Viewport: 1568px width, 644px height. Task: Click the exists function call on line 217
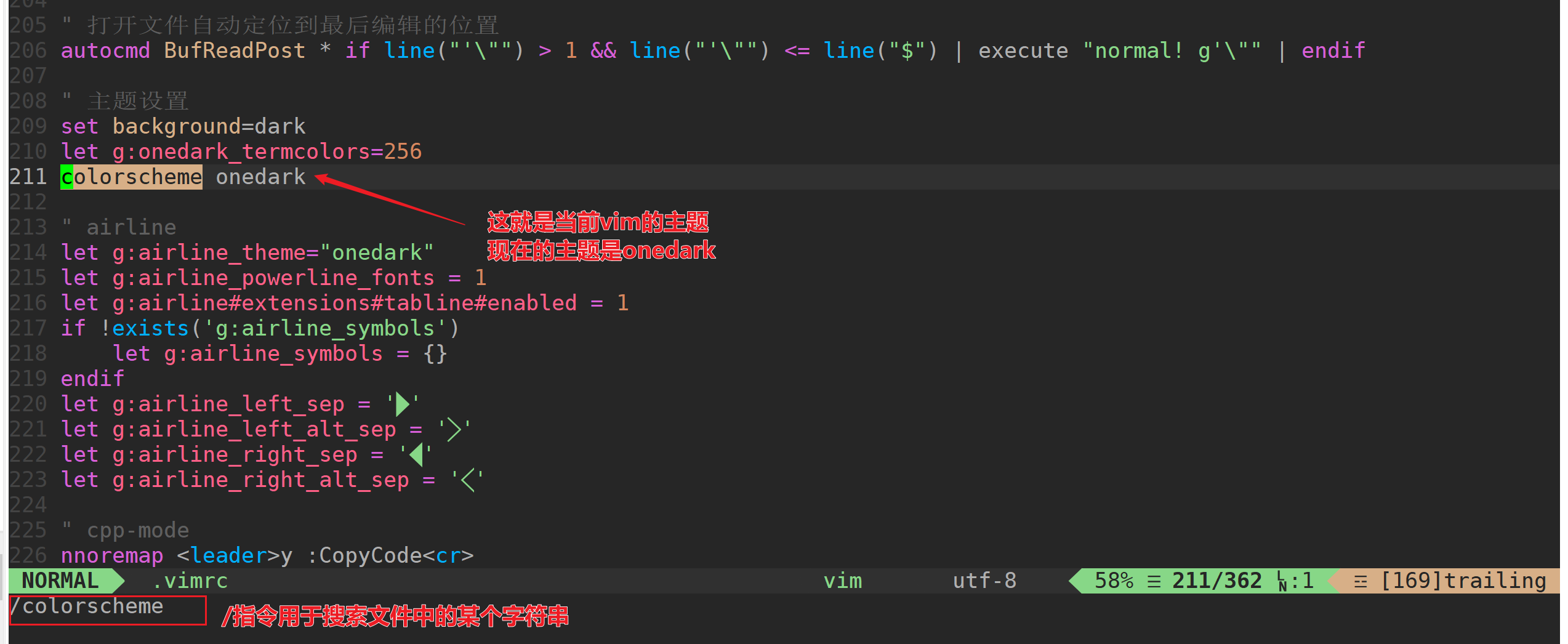point(150,328)
